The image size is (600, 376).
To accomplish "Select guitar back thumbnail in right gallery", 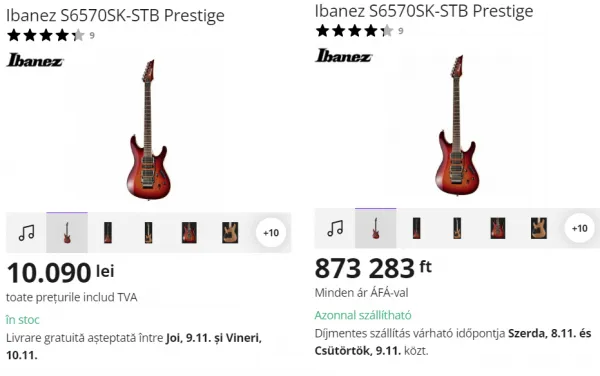I will point(539,228).
